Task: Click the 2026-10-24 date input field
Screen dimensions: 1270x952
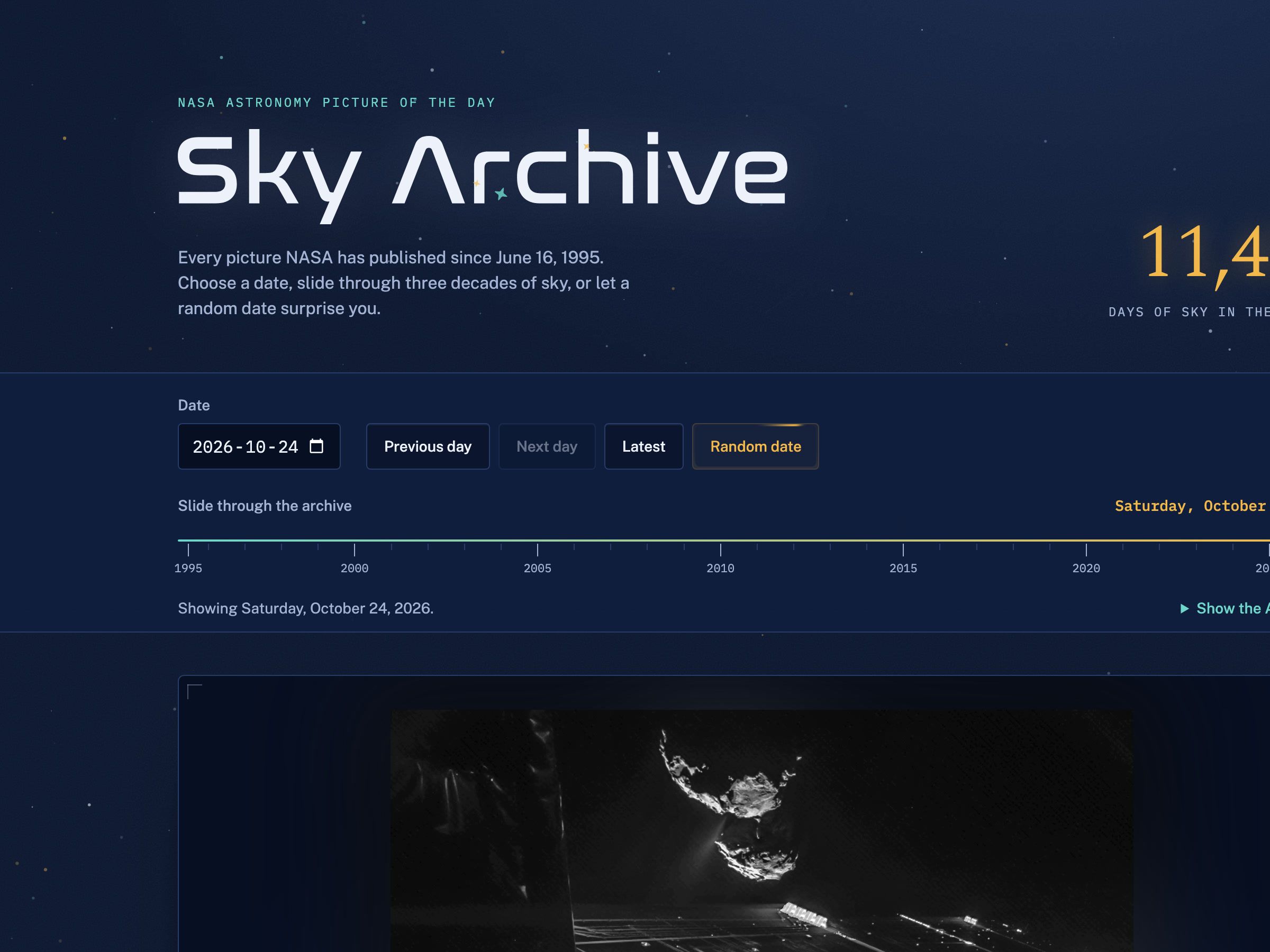Action: tap(259, 446)
